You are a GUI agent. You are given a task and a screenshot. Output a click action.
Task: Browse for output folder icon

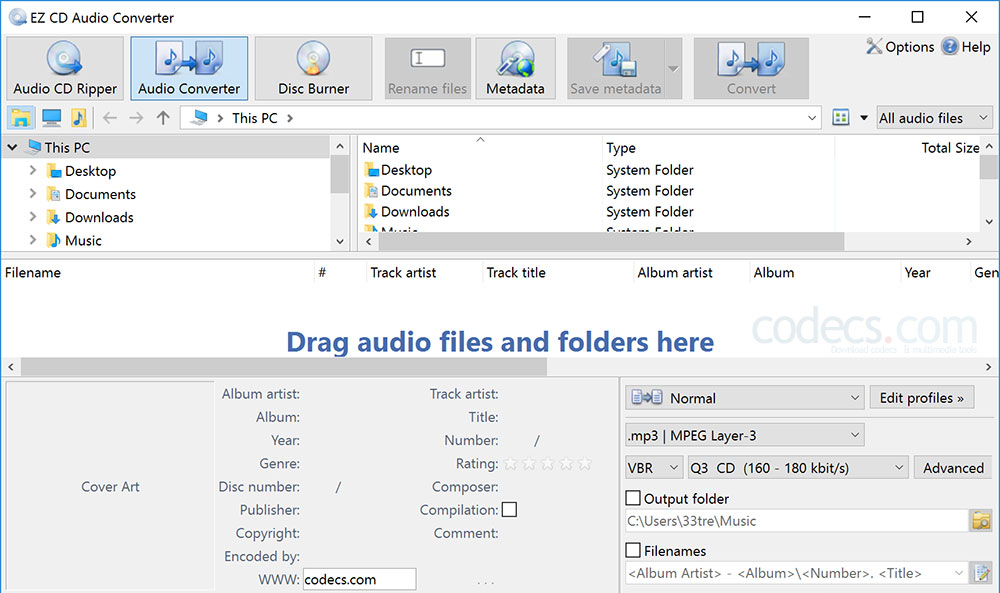(981, 520)
